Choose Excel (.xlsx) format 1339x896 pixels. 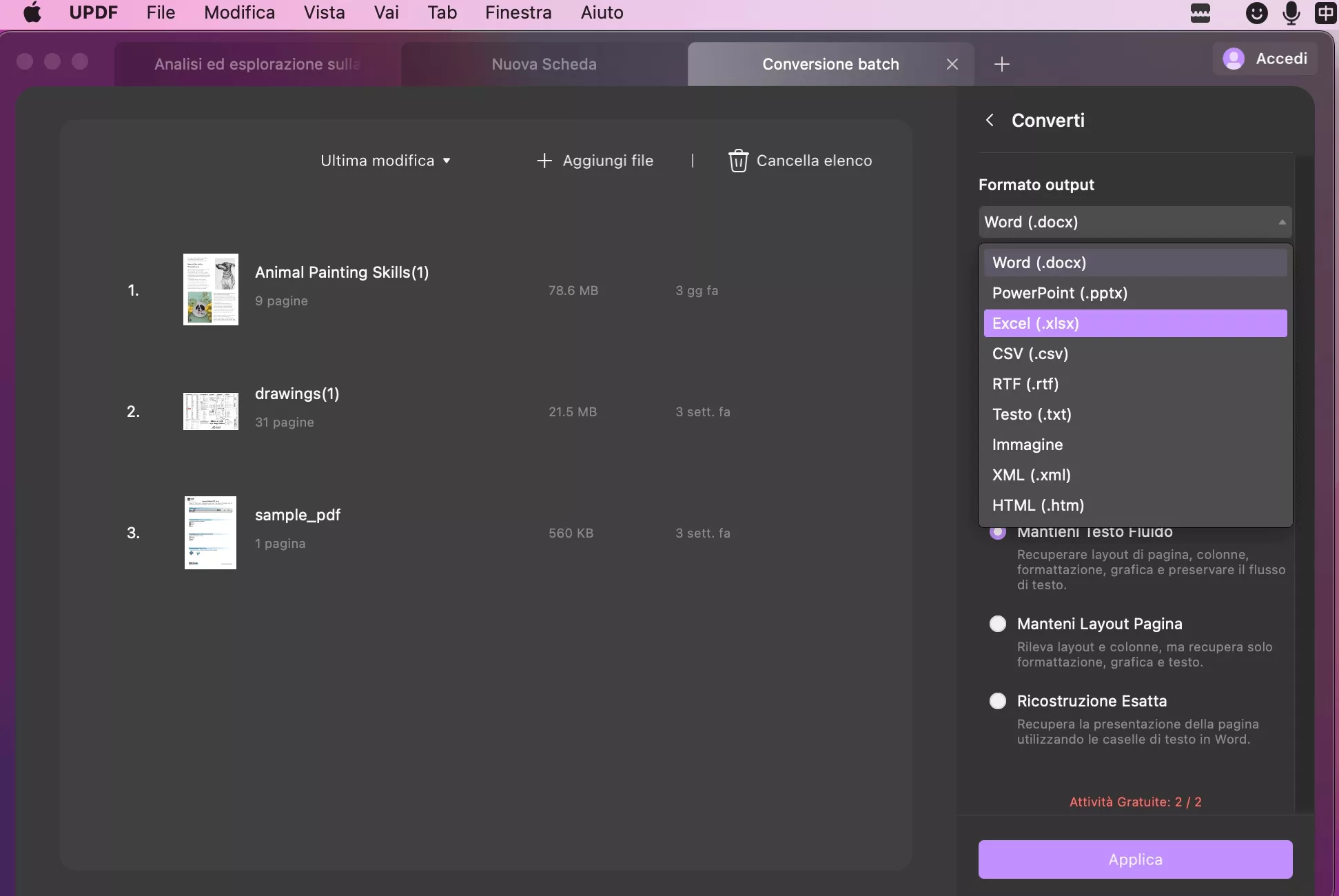1135,323
